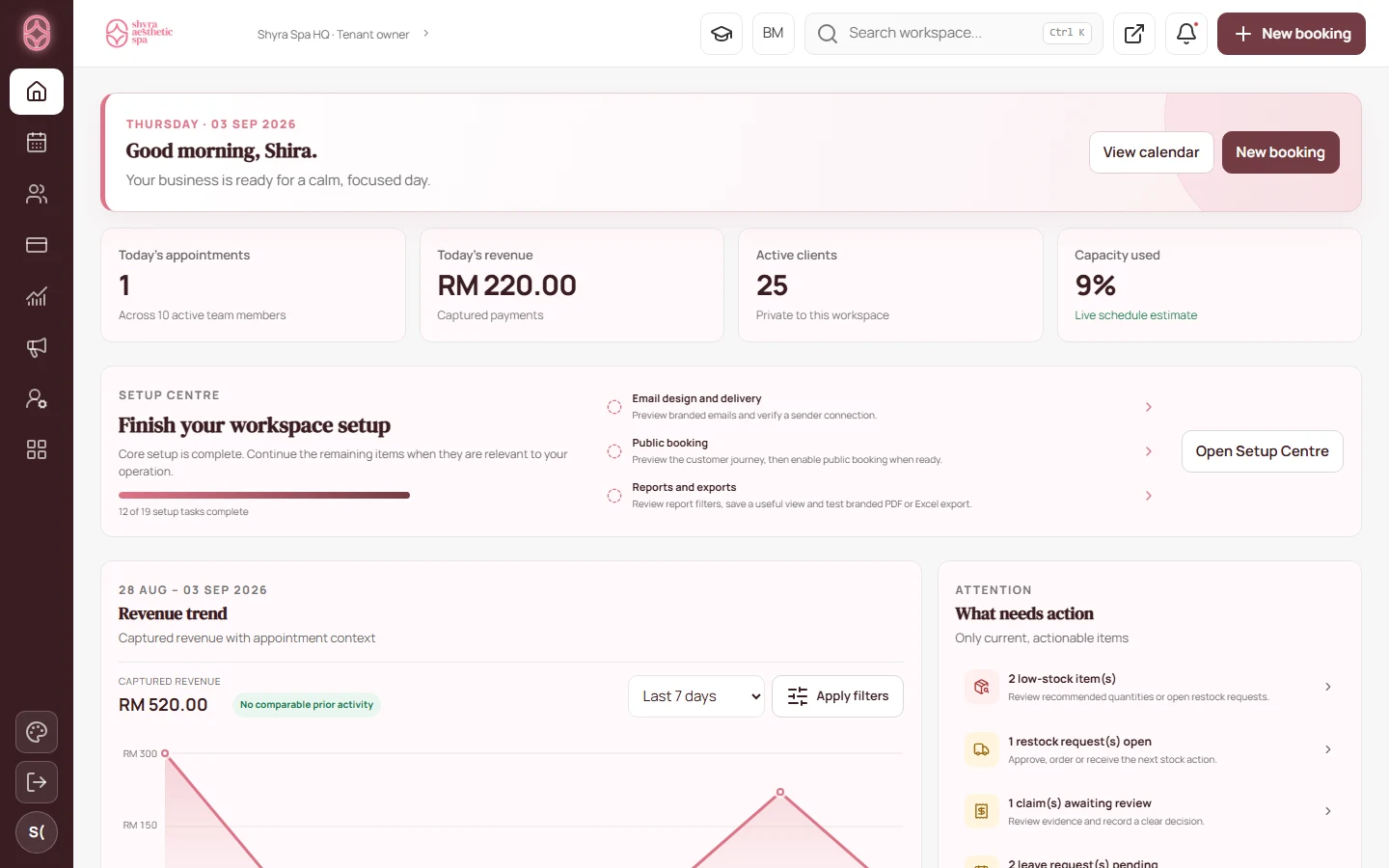Image resolution: width=1389 pixels, height=868 pixels.
Task: Expand the claims awaiting review chevron
Action: (1328, 811)
